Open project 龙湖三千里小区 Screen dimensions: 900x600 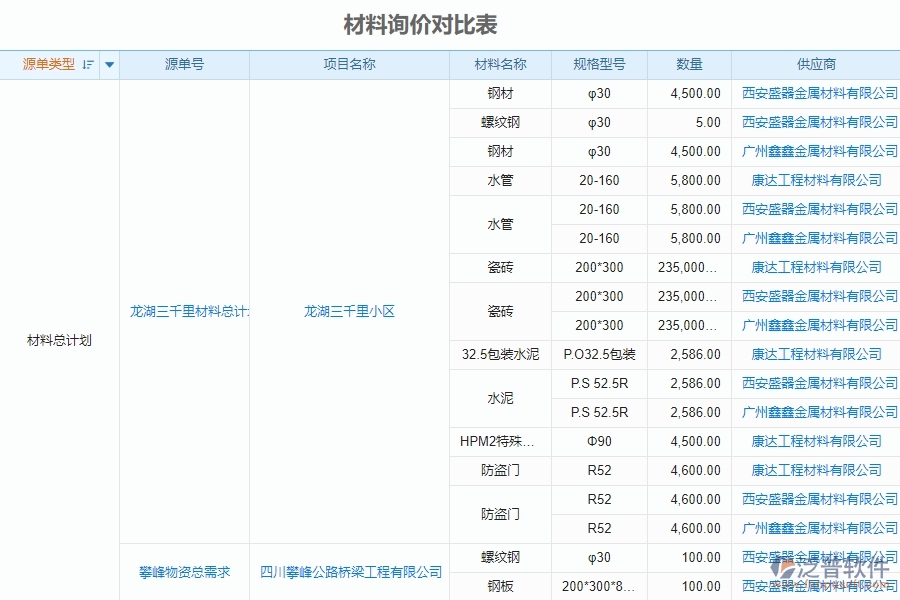[349, 311]
